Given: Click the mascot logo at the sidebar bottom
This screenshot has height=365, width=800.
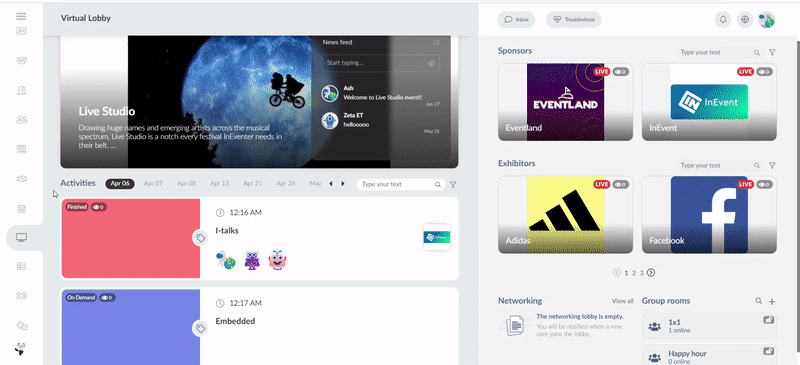Looking at the screenshot, I should 20,349.
